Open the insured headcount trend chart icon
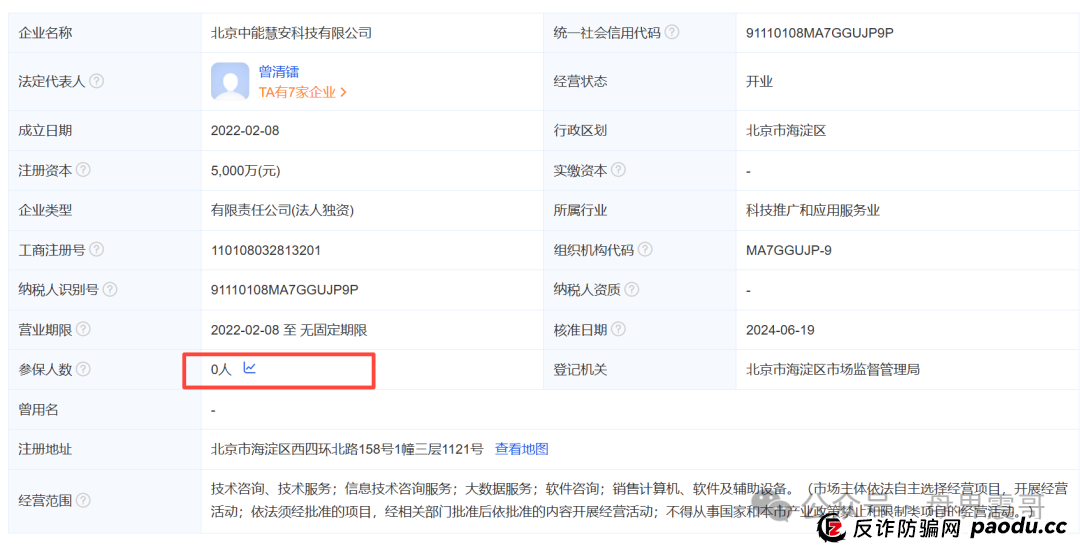Image resolution: width=1080 pixels, height=550 pixels. (x=249, y=368)
